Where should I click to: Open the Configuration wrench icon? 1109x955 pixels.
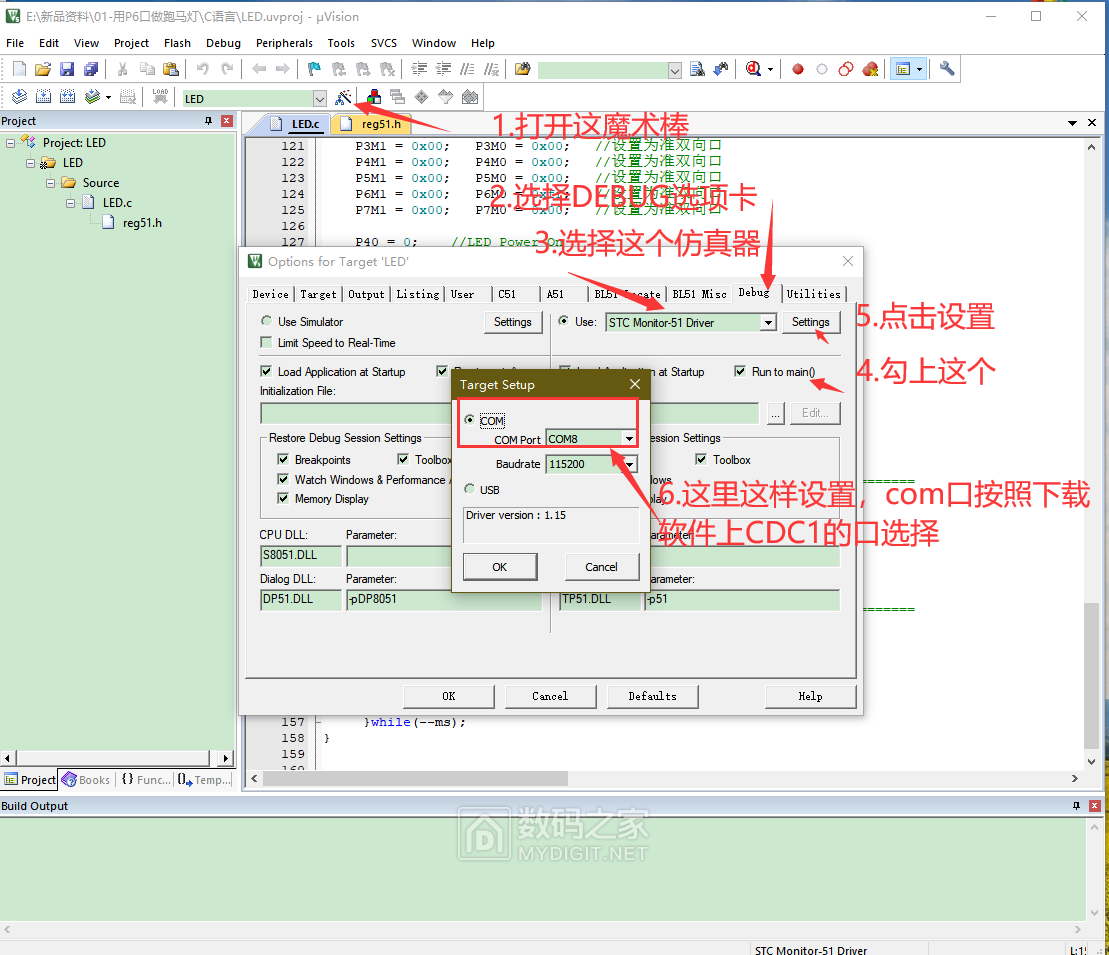pyautogui.click(x=946, y=67)
